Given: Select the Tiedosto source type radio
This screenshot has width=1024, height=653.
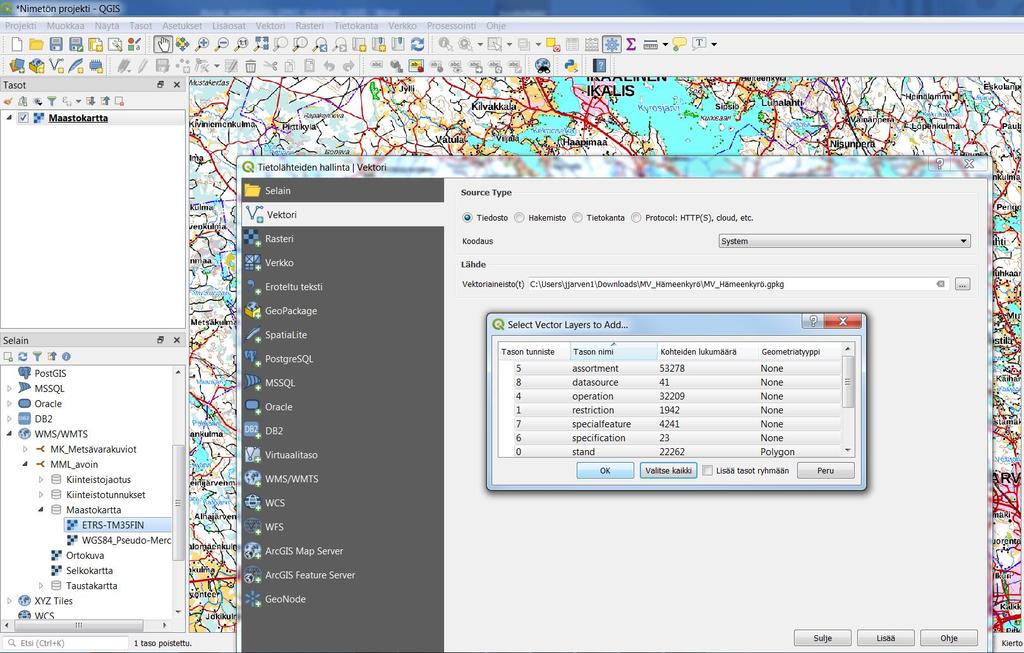Looking at the screenshot, I should pyautogui.click(x=467, y=218).
